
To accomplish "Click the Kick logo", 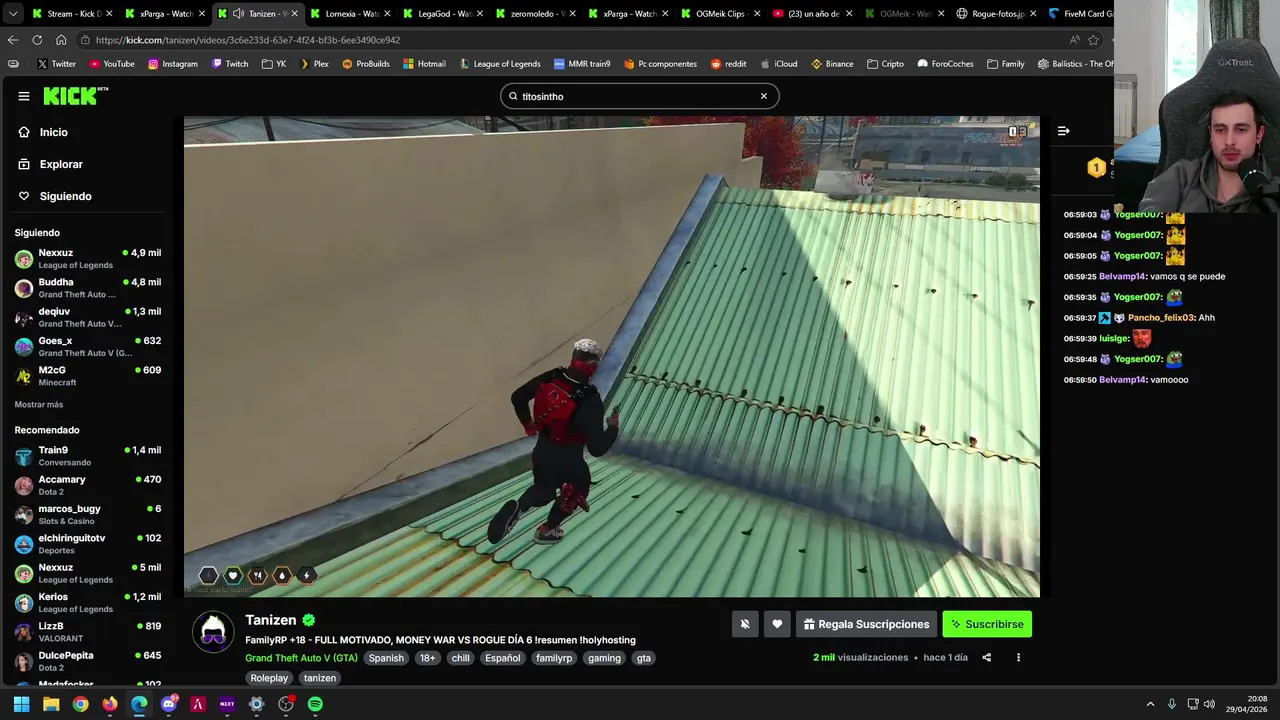I will [75, 96].
